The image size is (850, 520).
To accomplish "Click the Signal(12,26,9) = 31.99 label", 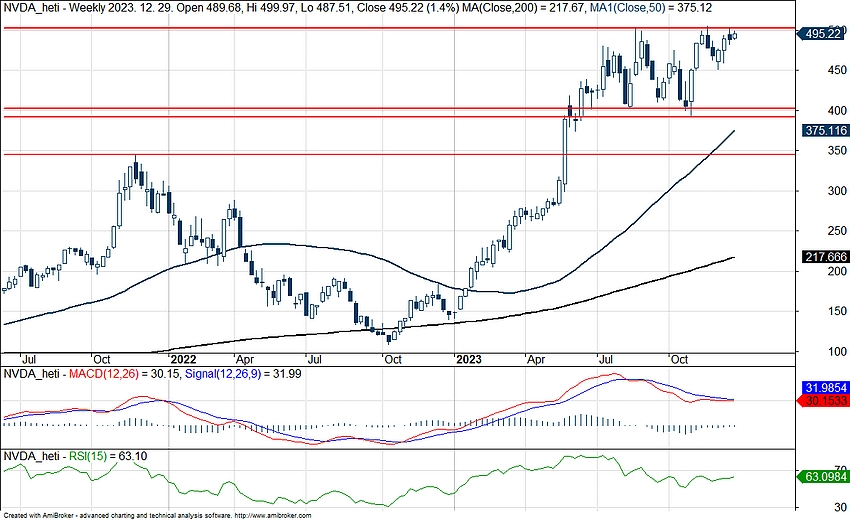I will coord(243,374).
